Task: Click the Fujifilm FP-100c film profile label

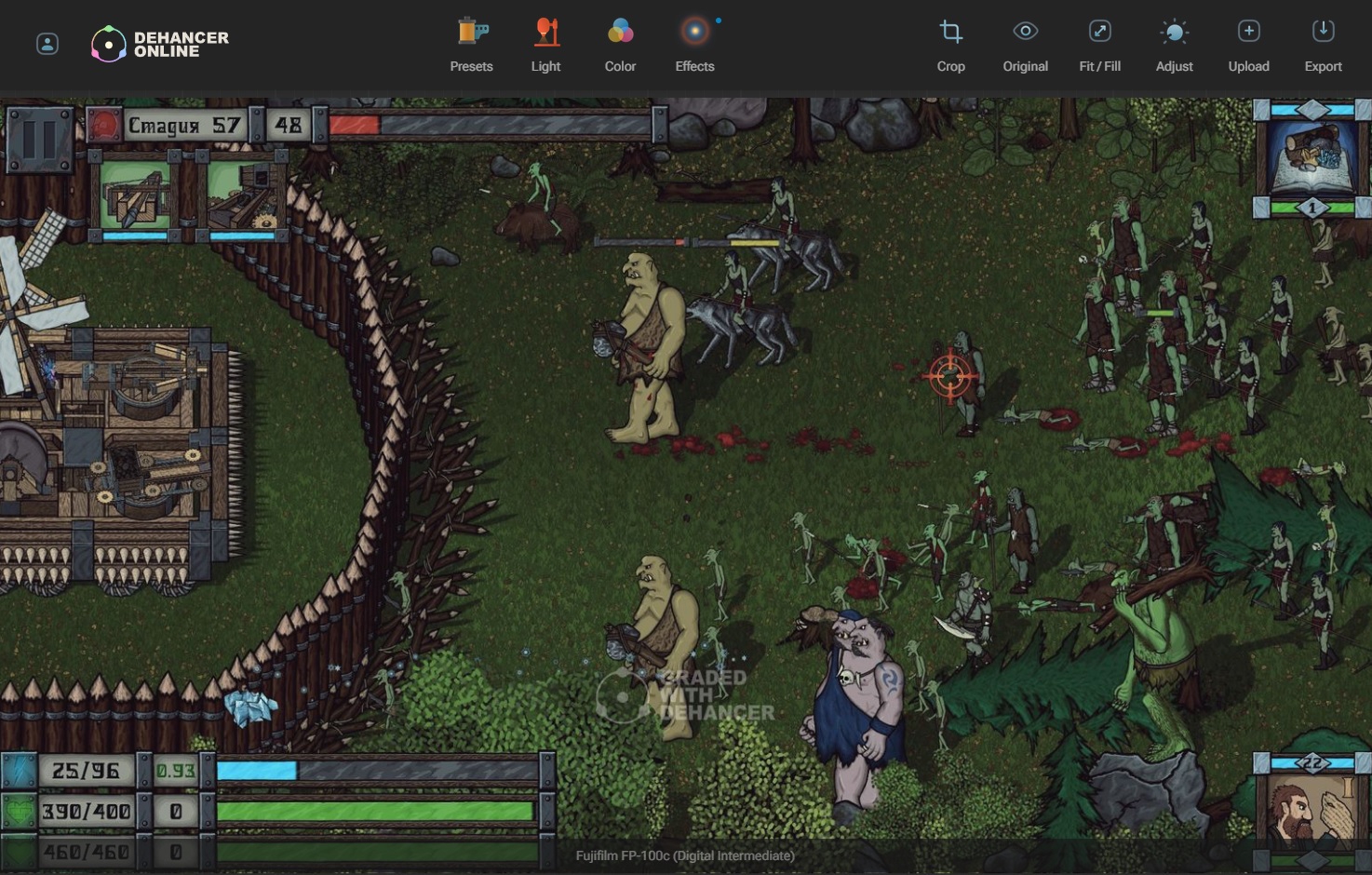Action: pyautogui.click(x=685, y=855)
